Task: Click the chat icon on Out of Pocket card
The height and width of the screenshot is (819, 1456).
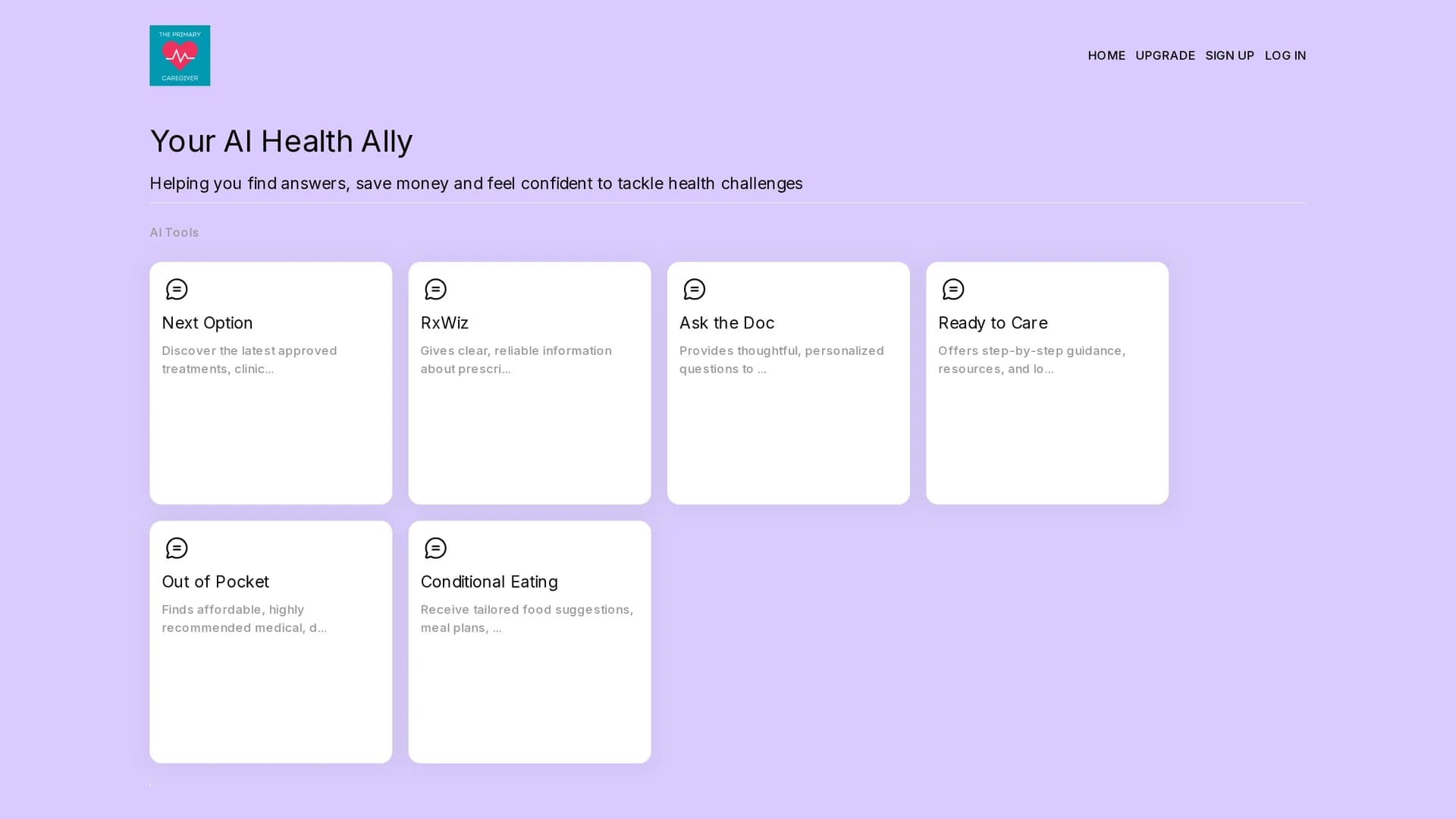Action: point(177,548)
